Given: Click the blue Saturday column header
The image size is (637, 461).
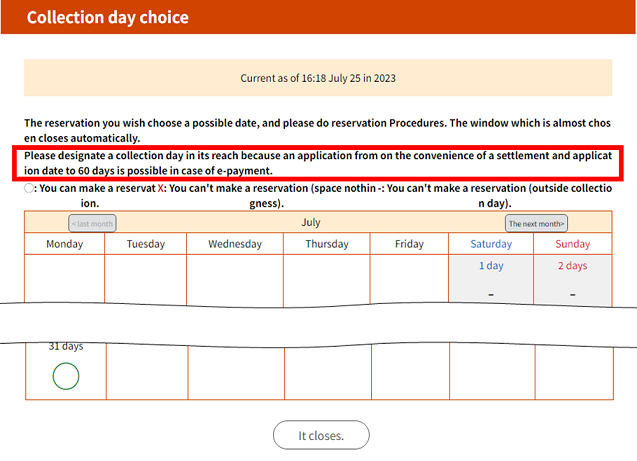Looking at the screenshot, I should tap(491, 244).
